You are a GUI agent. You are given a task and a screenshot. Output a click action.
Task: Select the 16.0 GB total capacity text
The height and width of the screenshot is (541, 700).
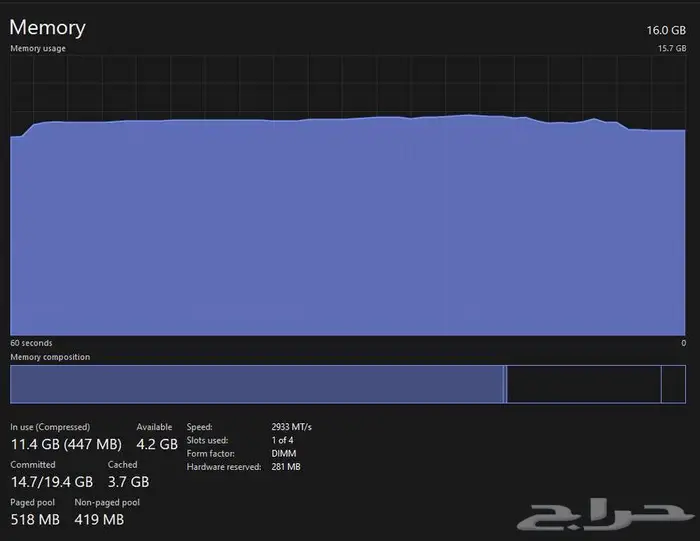(x=666, y=30)
